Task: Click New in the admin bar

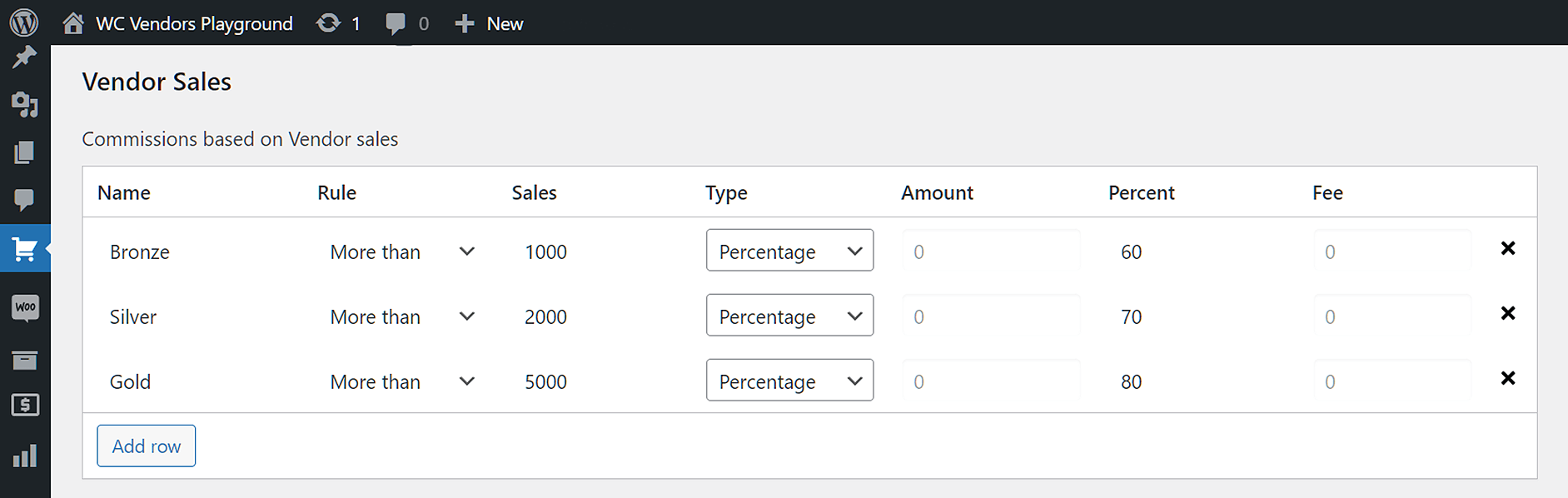Action: [490, 23]
